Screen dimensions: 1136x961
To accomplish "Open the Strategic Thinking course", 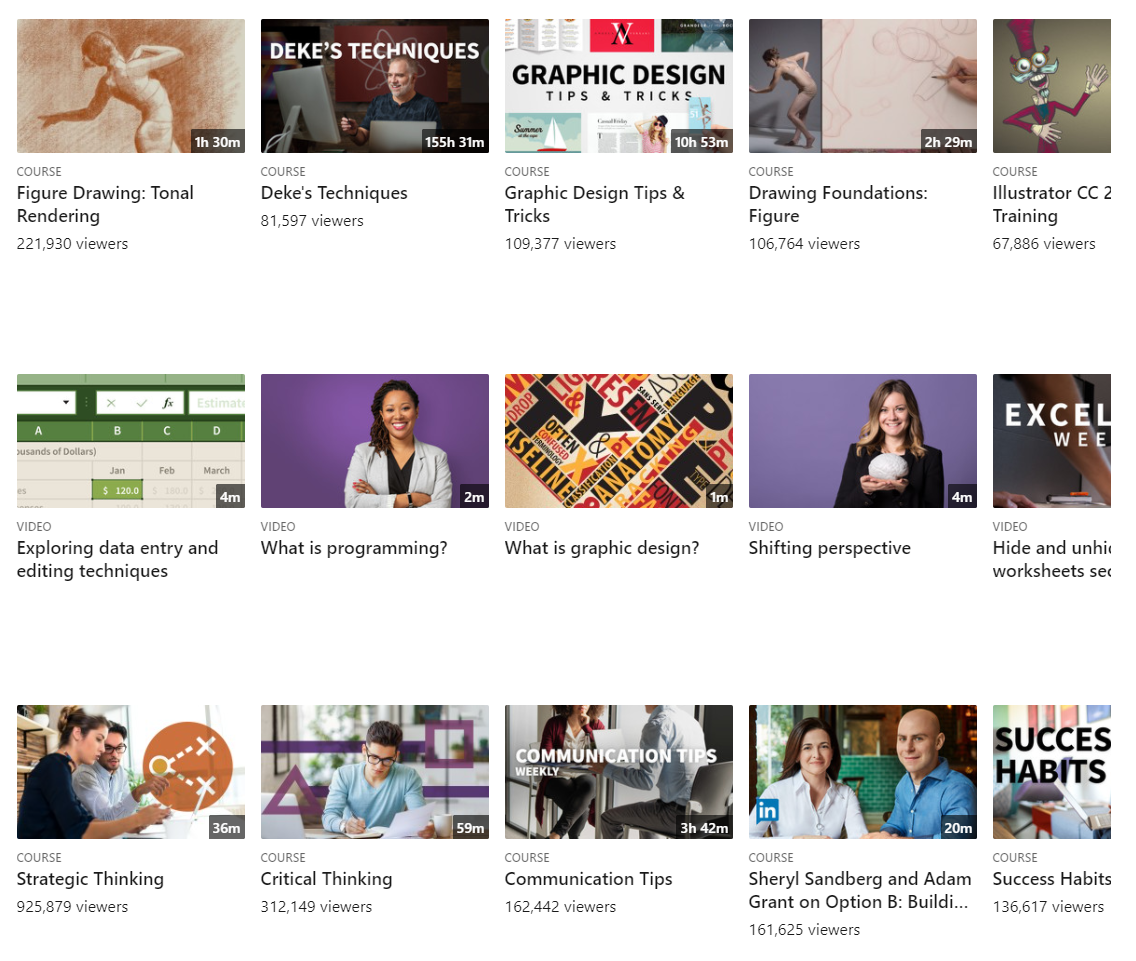I will pos(90,879).
